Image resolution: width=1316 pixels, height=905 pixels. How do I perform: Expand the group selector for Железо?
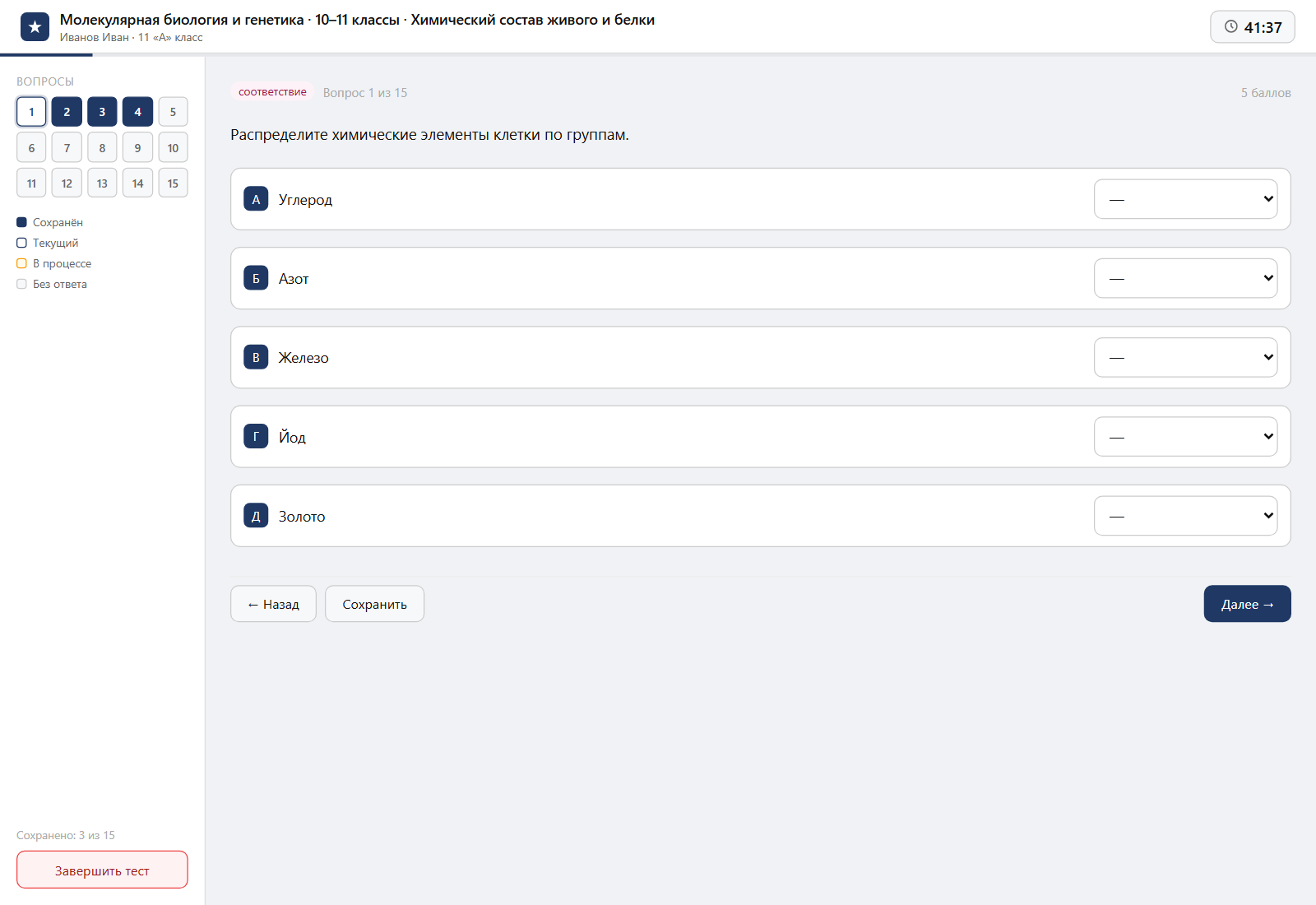pos(1185,357)
